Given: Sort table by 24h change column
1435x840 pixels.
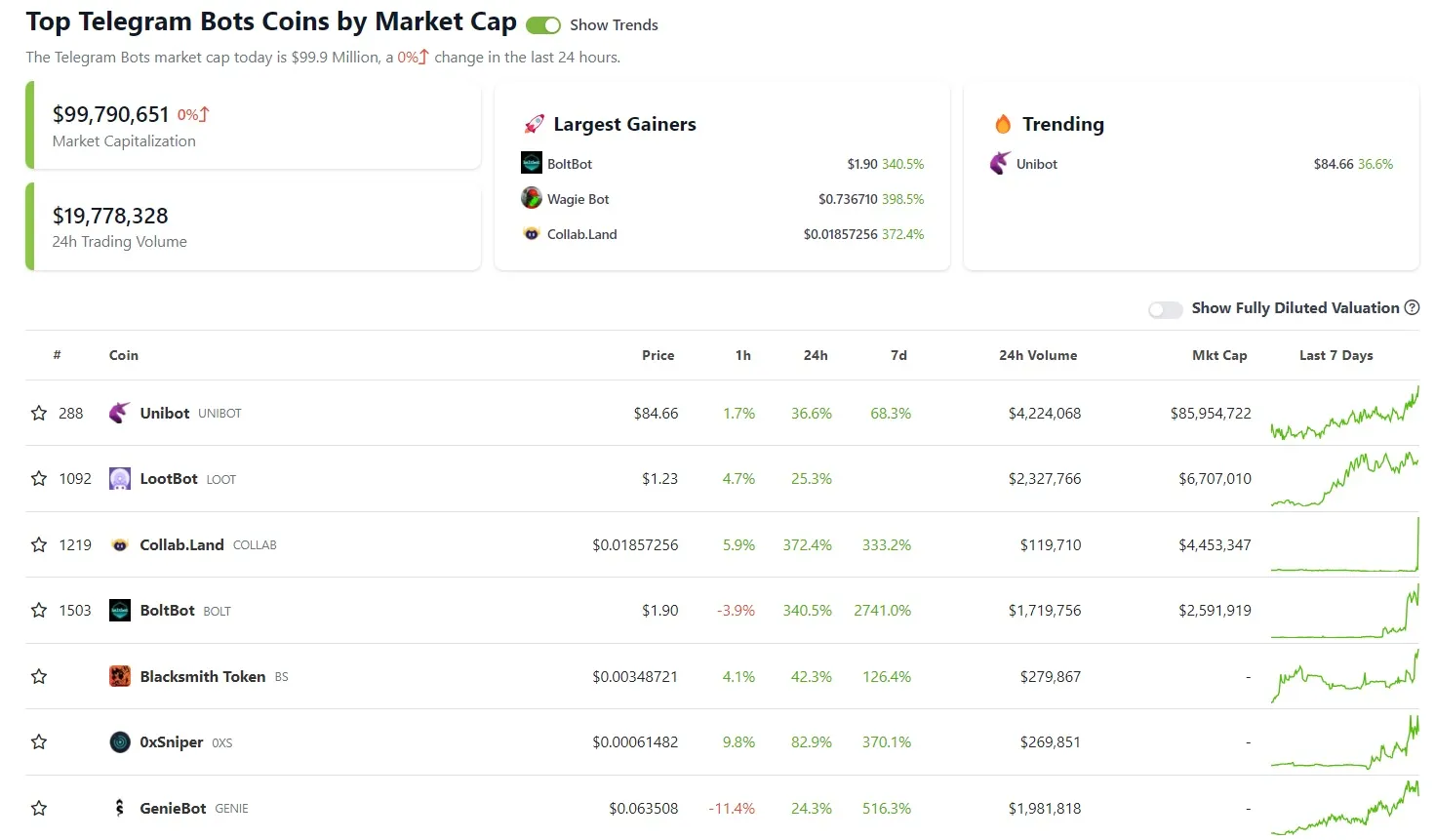Looking at the screenshot, I should pyautogui.click(x=816, y=355).
